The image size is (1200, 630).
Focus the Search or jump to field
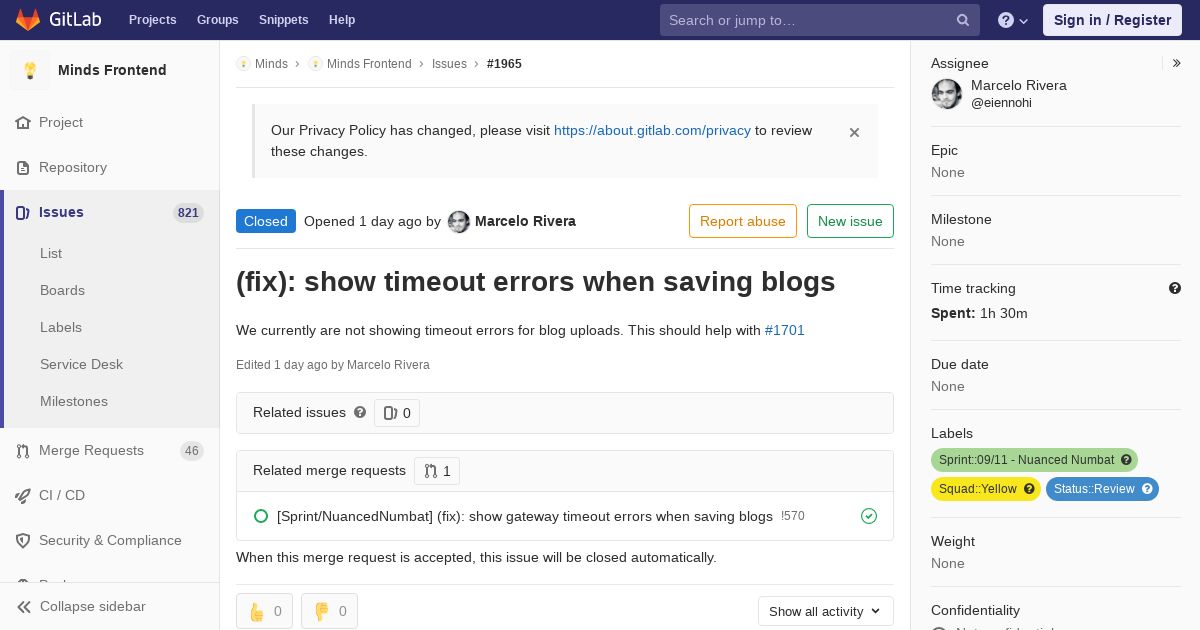(x=820, y=20)
